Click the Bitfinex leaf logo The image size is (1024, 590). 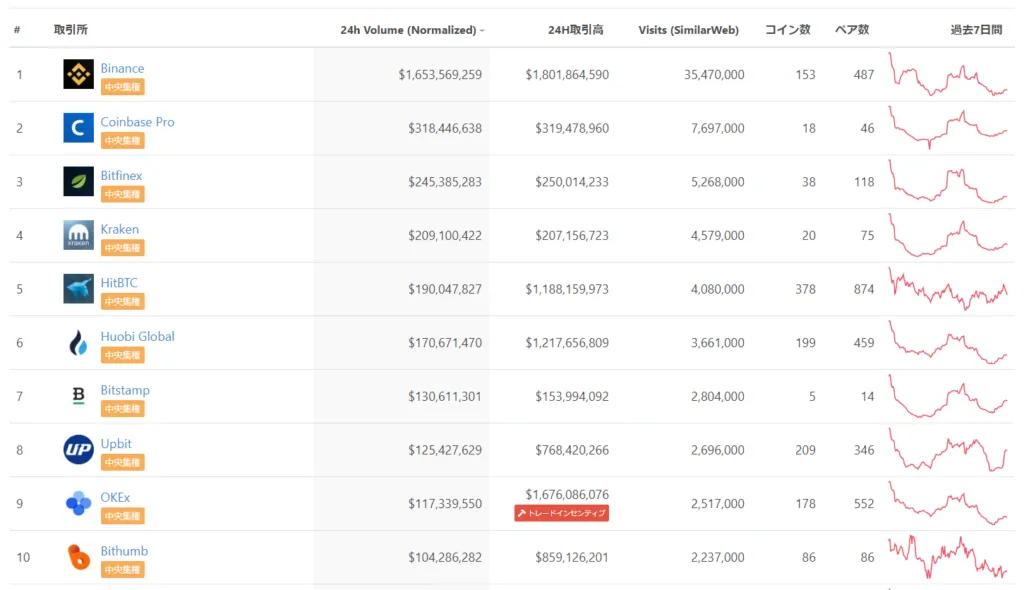(x=78, y=182)
